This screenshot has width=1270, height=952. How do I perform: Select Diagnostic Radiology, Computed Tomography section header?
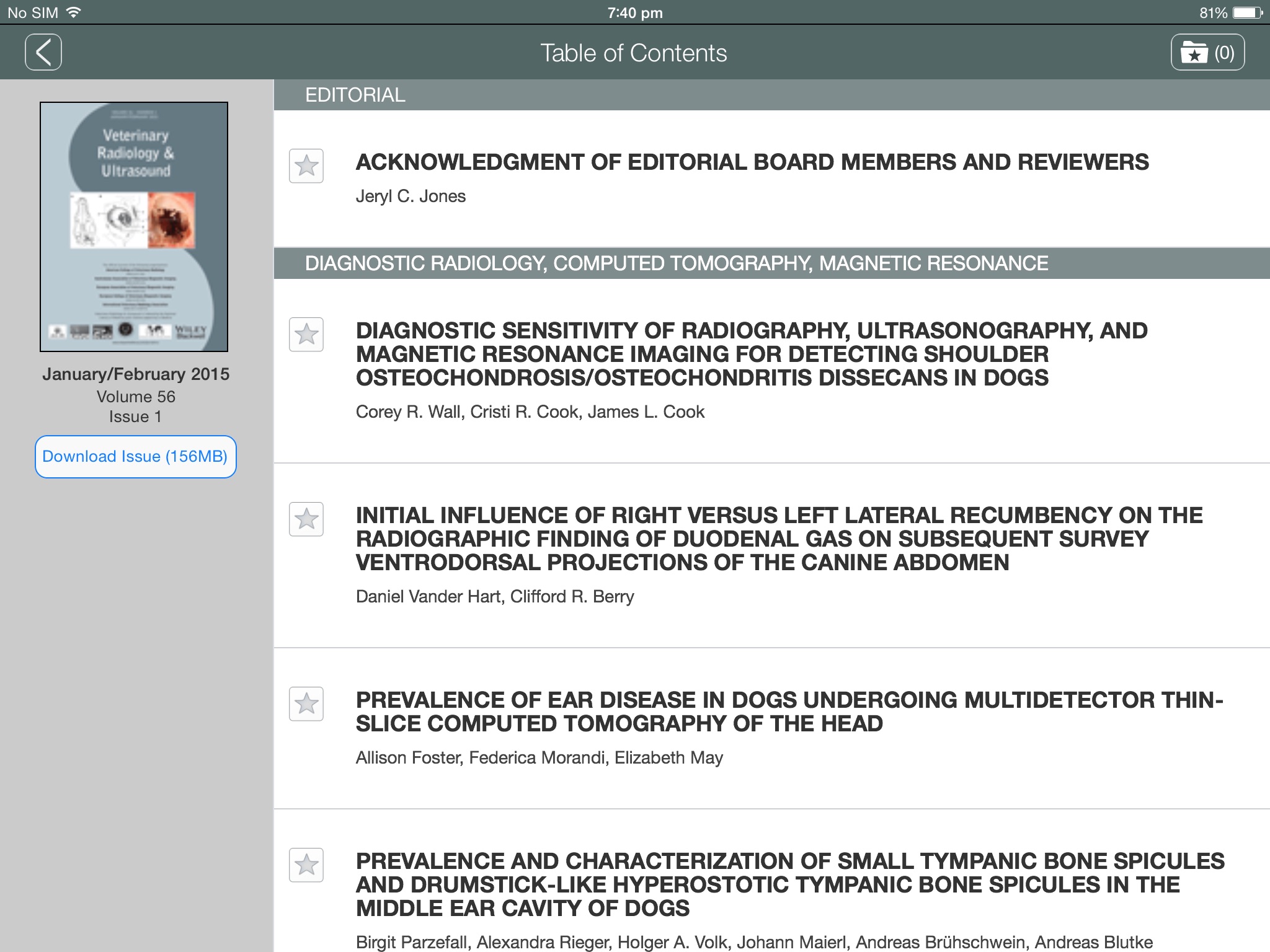(x=676, y=263)
